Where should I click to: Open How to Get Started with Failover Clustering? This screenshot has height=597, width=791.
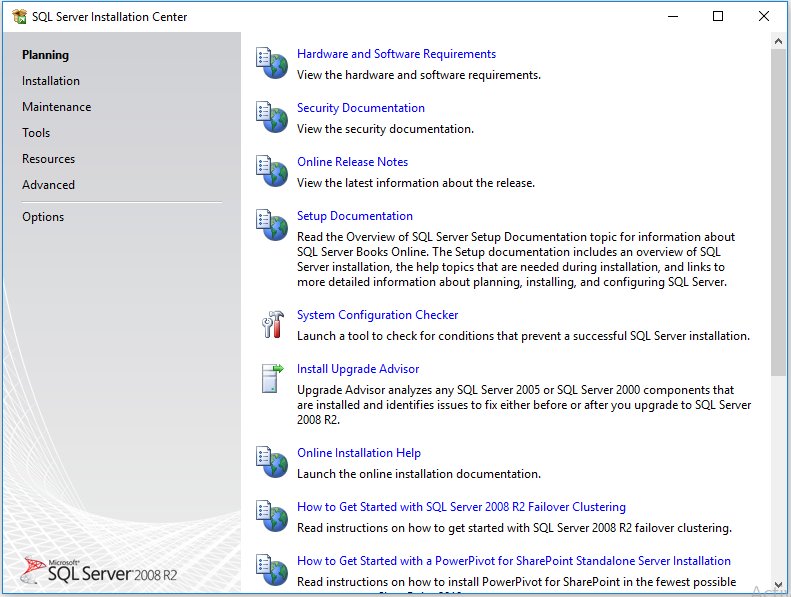(x=461, y=507)
